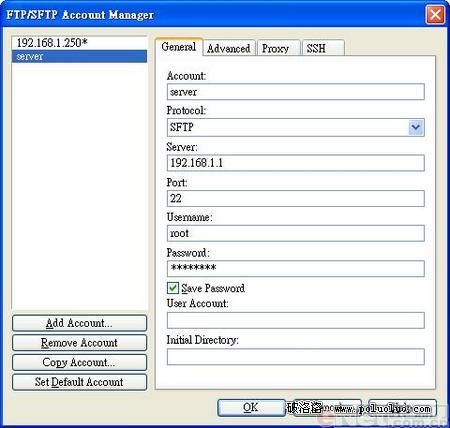Click Set Default Account button
Image resolution: width=450 pixels, height=428 pixels.
(x=79, y=382)
